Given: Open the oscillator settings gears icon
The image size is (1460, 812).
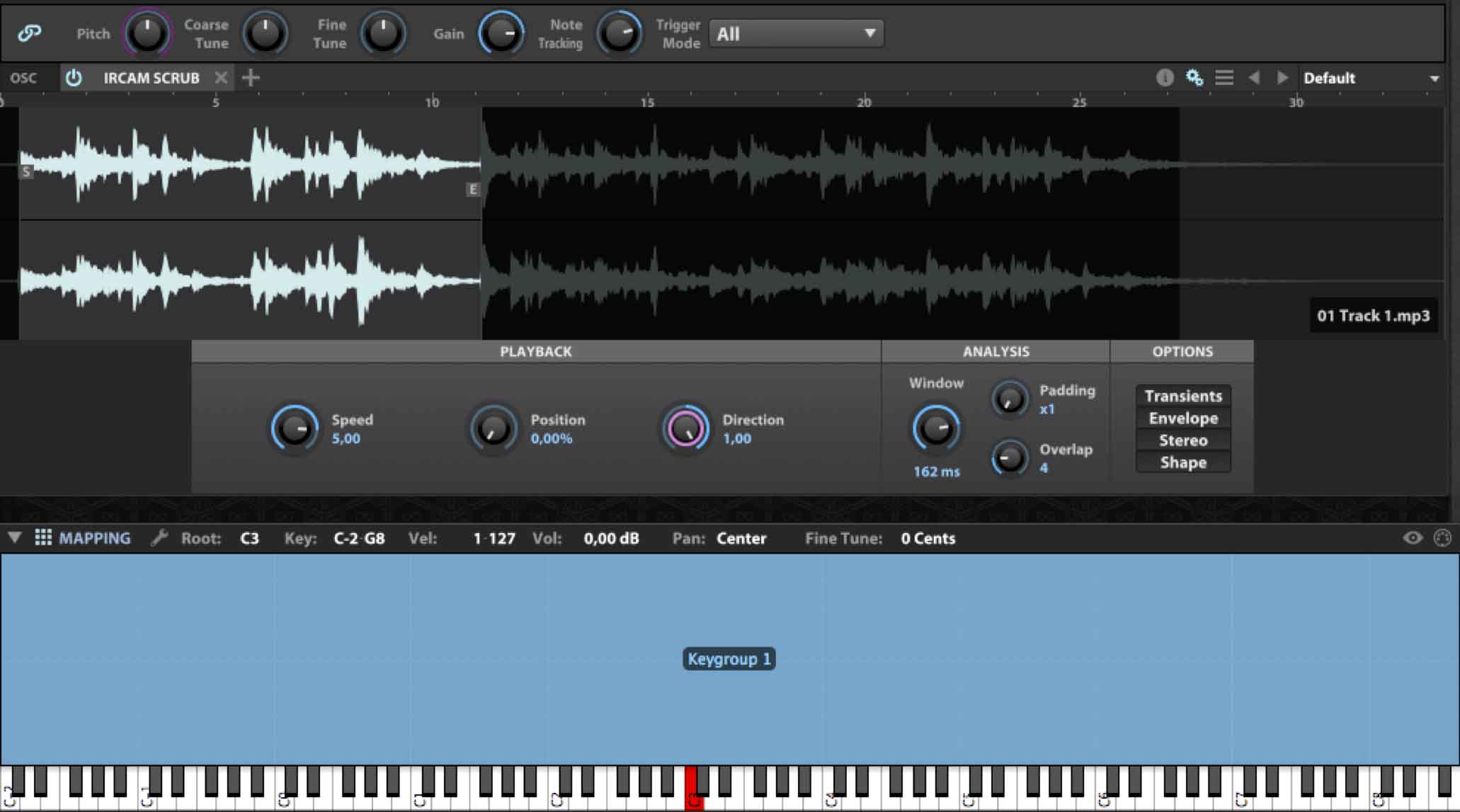Looking at the screenshot, I should tap(1194, 78).
